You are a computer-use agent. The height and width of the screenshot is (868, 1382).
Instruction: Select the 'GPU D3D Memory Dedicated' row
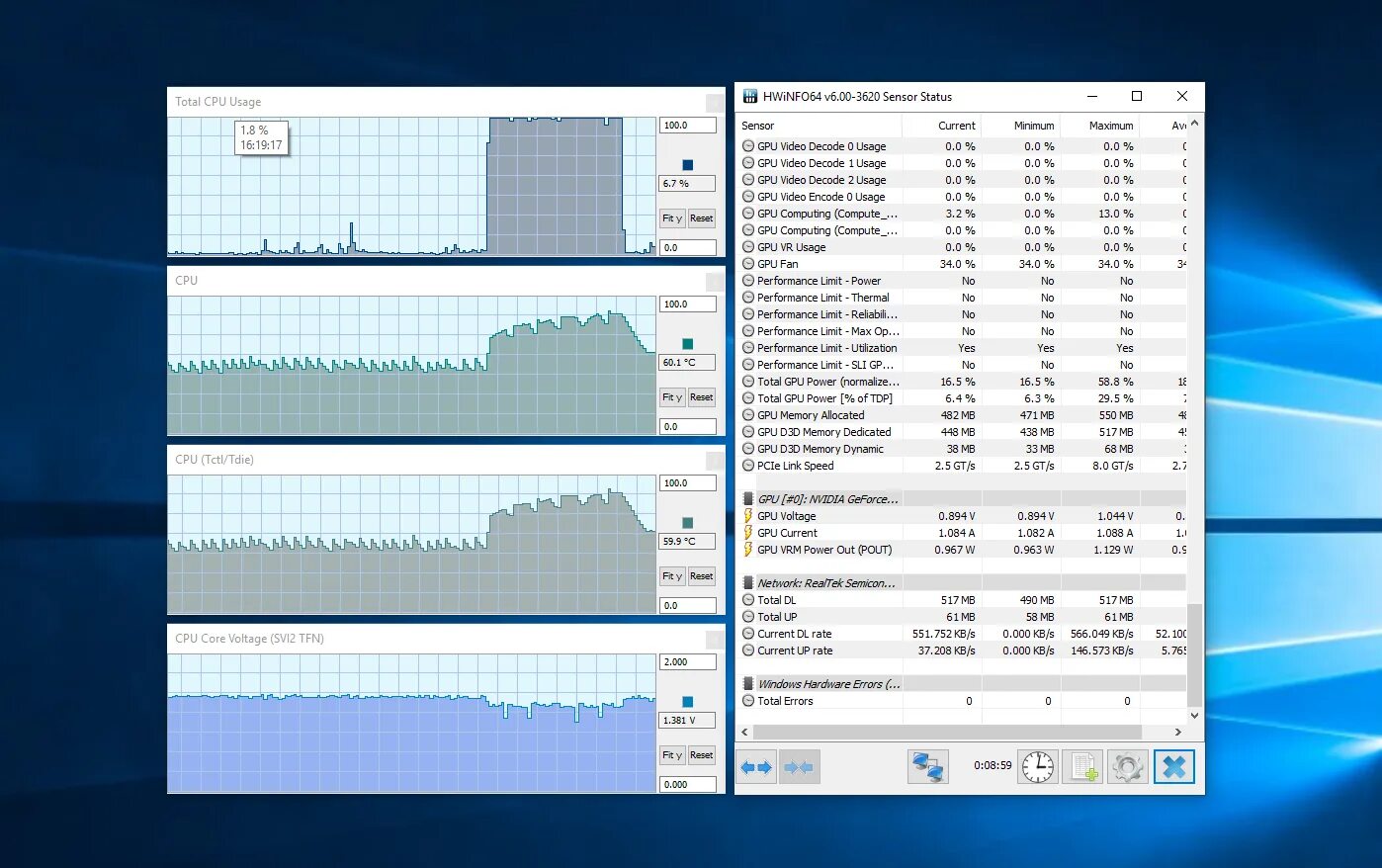(x=962, y=432)
